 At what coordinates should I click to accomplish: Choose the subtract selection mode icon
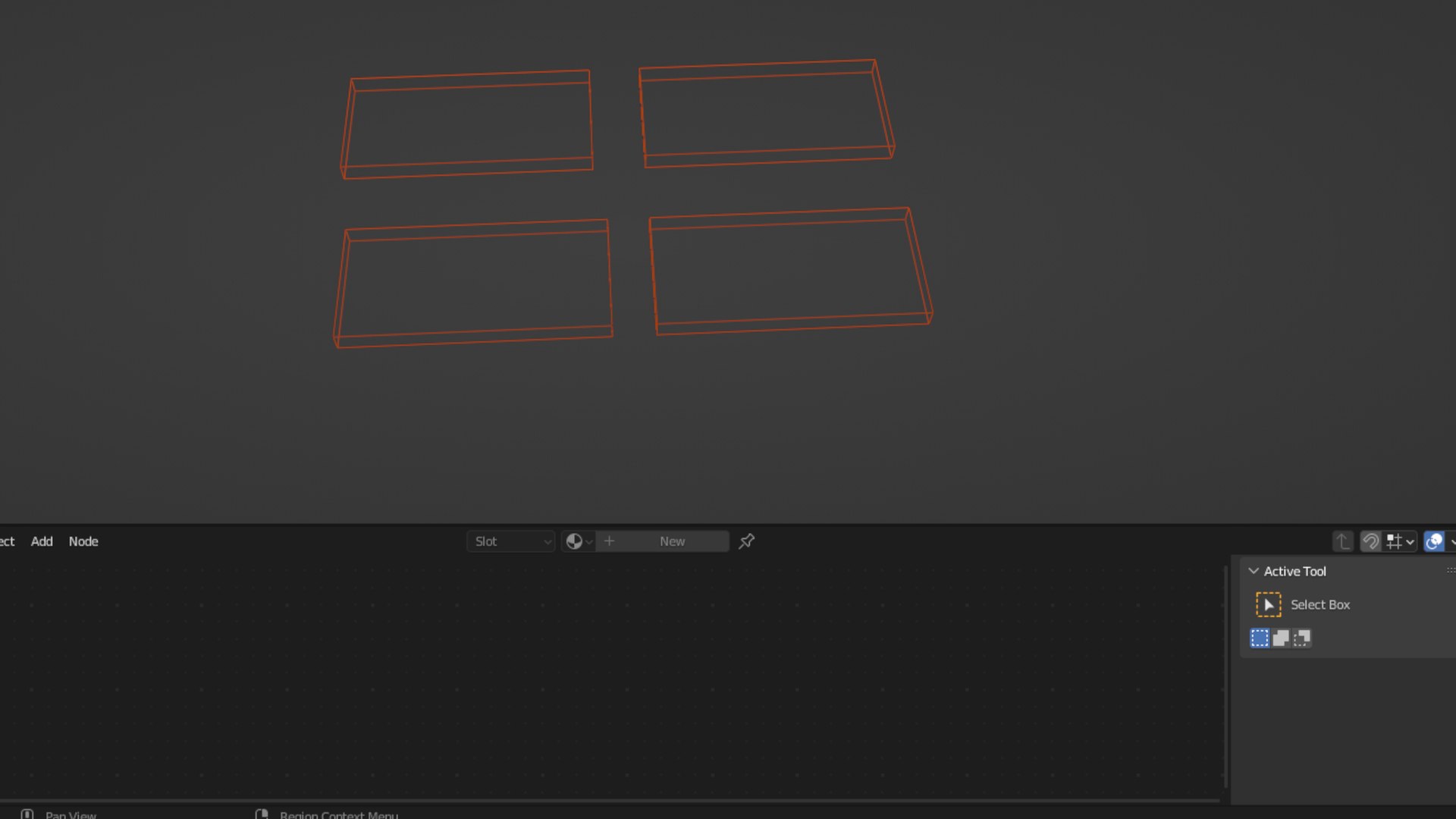(x=1302, y=638)
